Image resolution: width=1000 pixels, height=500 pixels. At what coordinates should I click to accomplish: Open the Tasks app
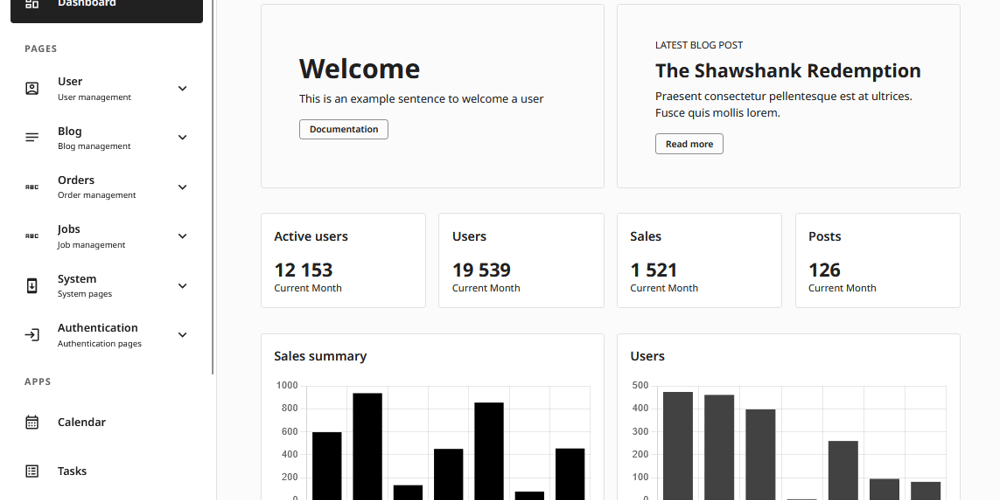(x=107, y=471)
